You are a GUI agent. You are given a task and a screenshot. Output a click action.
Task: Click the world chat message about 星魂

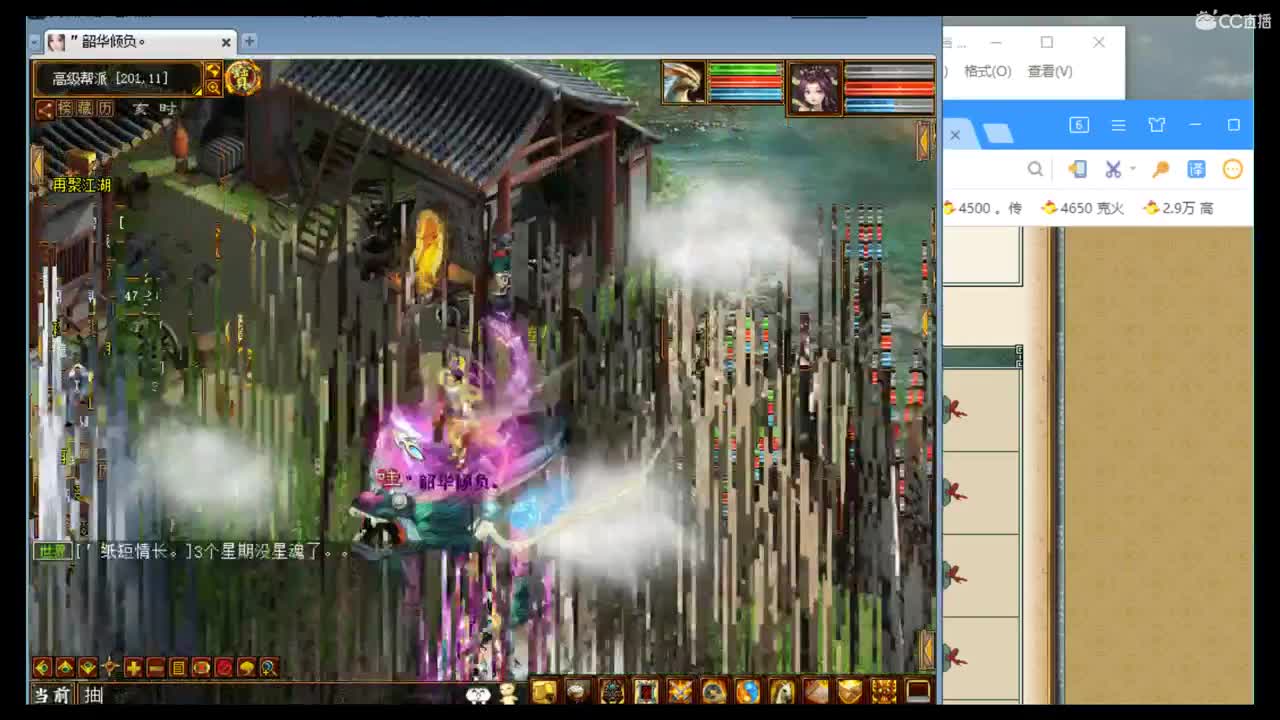[x=213, y=551]
